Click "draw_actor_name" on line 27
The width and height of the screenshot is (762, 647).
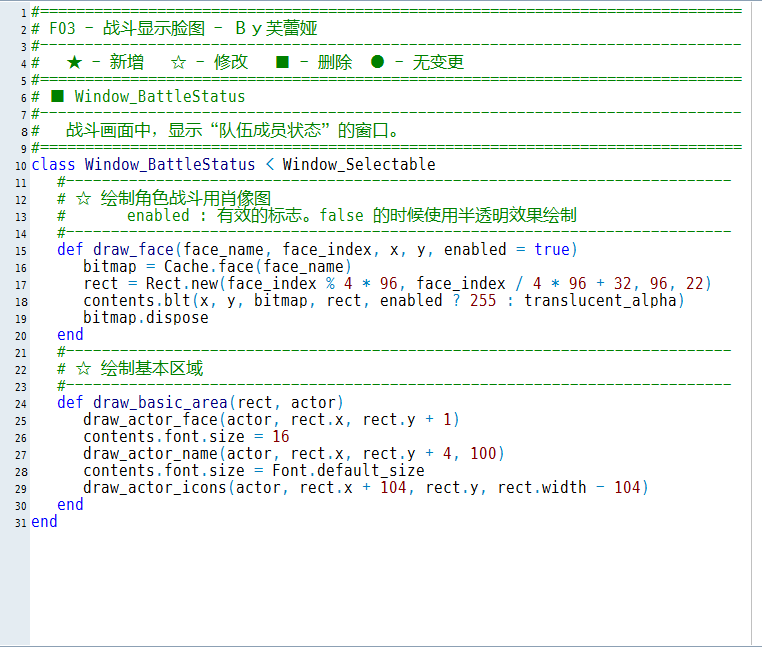(x=151, y=454)
